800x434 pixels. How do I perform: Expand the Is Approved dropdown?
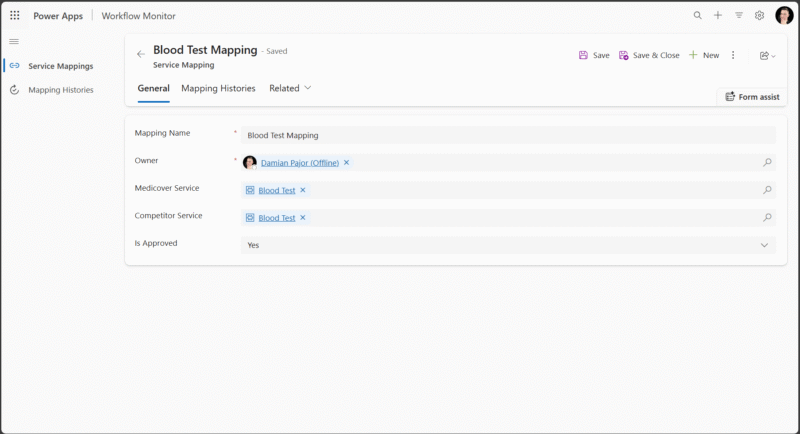764,245
